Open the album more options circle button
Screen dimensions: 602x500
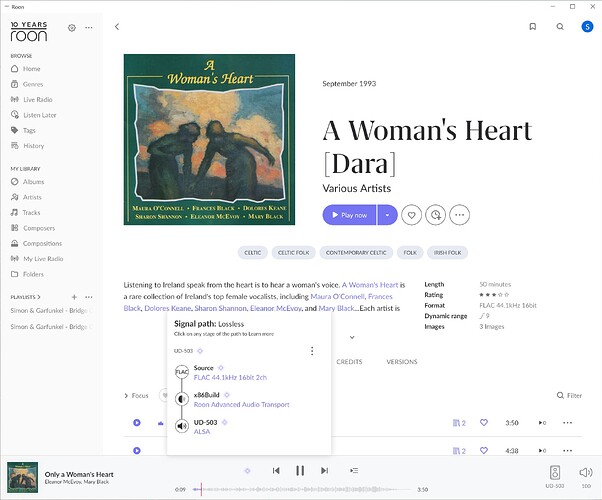460,215
